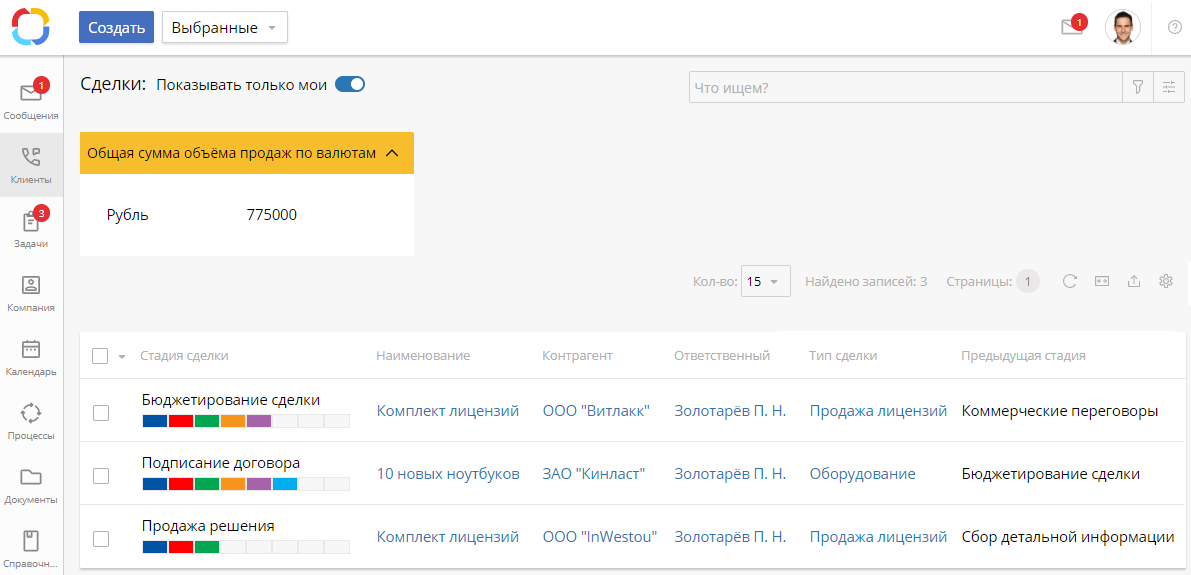Click the "Создать" button

[117, 28]
